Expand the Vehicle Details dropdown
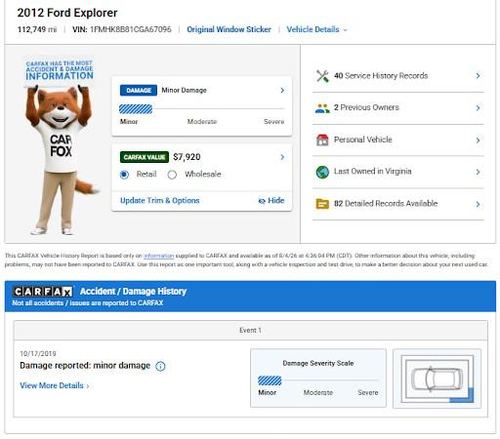The height and width of the screenshot is (439, 500). pos(317,29)
